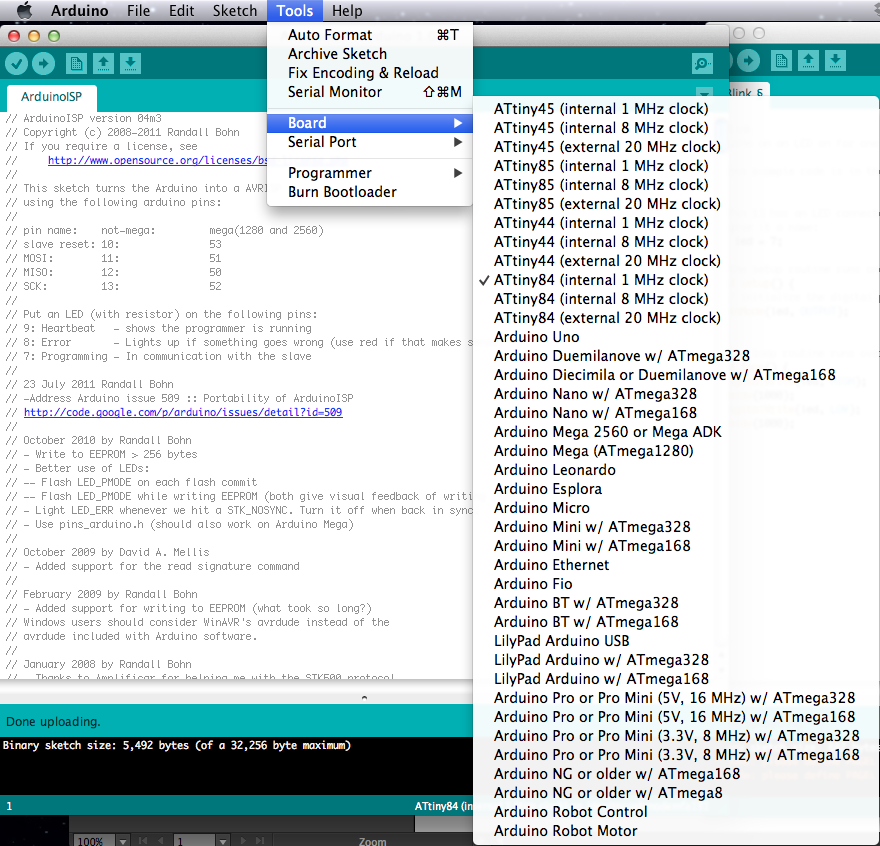Select ATtiny45 (internal 8 MHz clock) board
Screen dimensions: 880x846
pyautogui.click(x=676, y=128)
